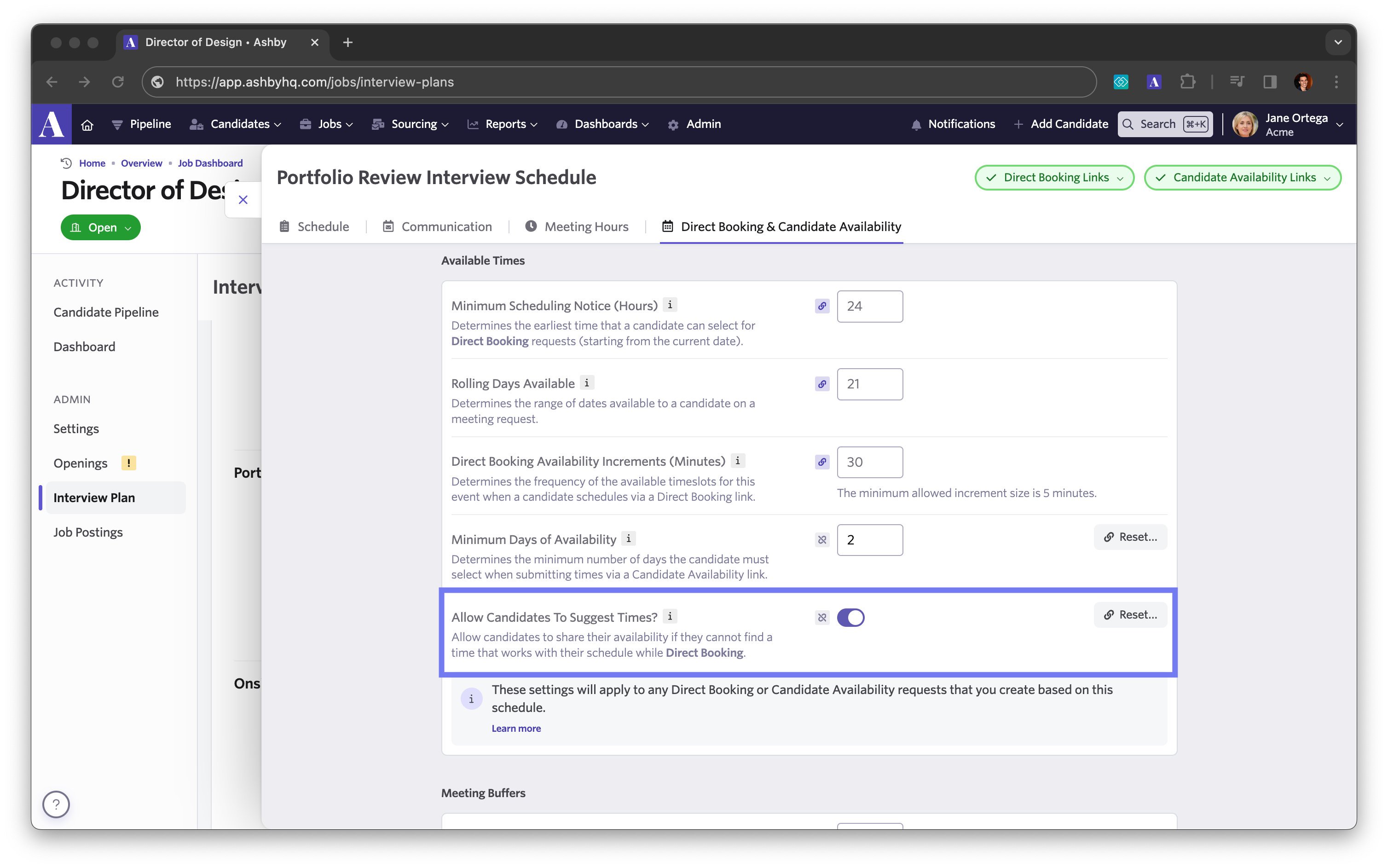The height and width of the screenshot is (868, 1388).
Task: Click the Candidate Availability Links dropdown
Action: [x=1242, y=178]
